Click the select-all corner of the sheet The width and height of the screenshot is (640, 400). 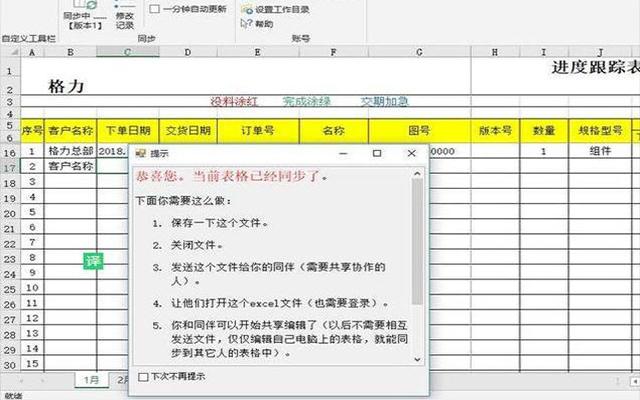pyautogui.click(x=11, y=52)
